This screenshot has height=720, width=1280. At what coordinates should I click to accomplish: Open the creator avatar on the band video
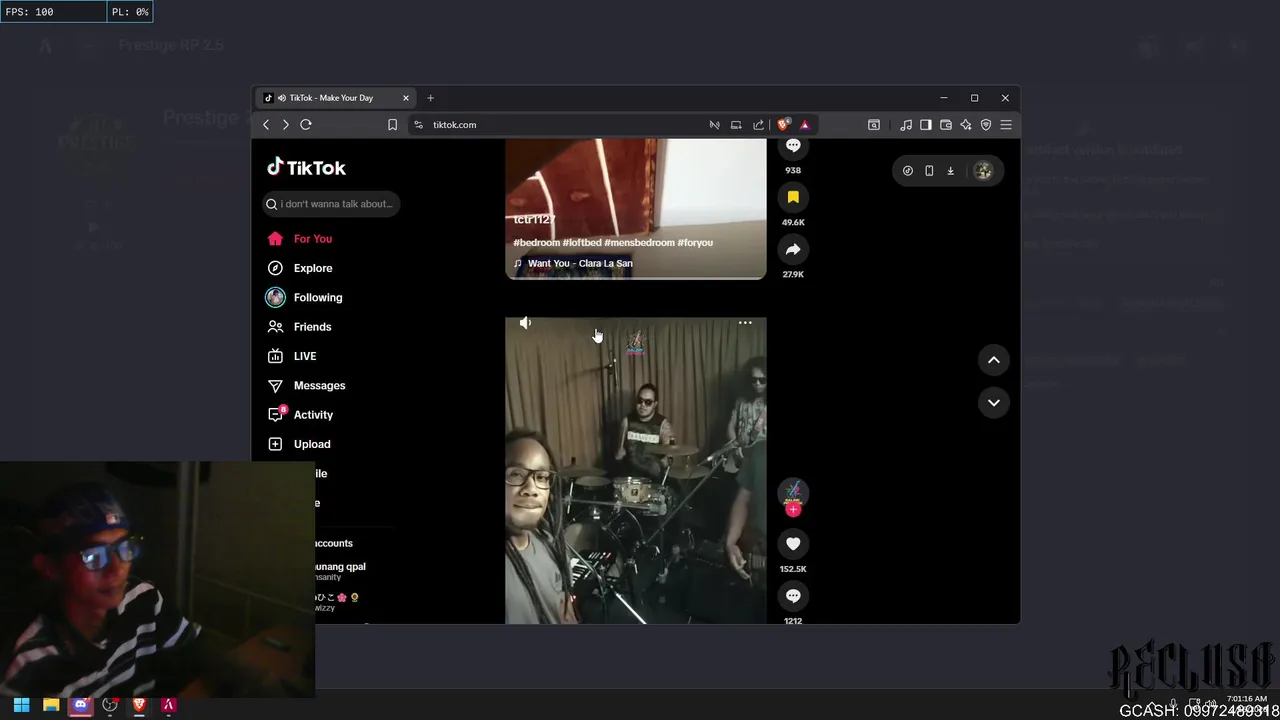tap(793, 491)
